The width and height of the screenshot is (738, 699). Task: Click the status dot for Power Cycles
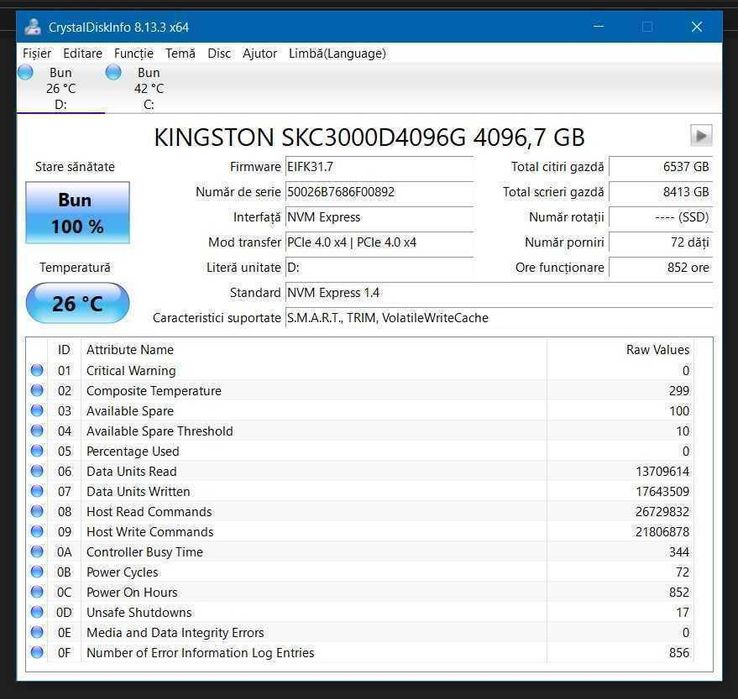point(37,572)
